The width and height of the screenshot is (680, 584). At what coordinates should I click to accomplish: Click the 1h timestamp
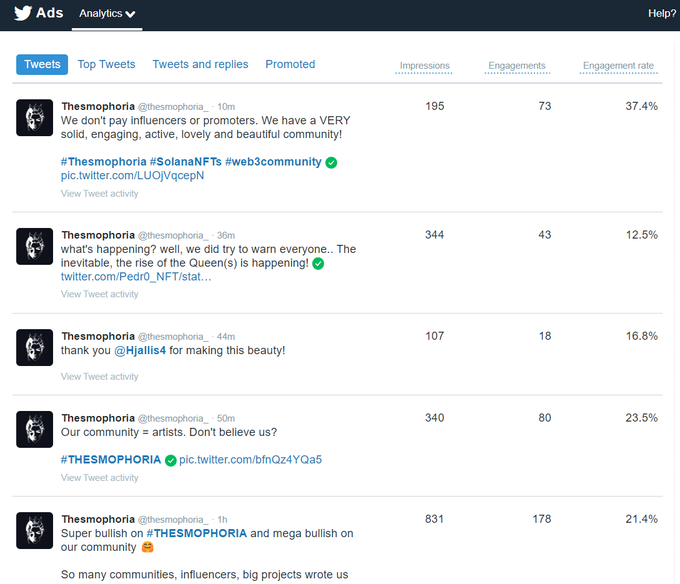pyautogui.click(x=222, y=519)
